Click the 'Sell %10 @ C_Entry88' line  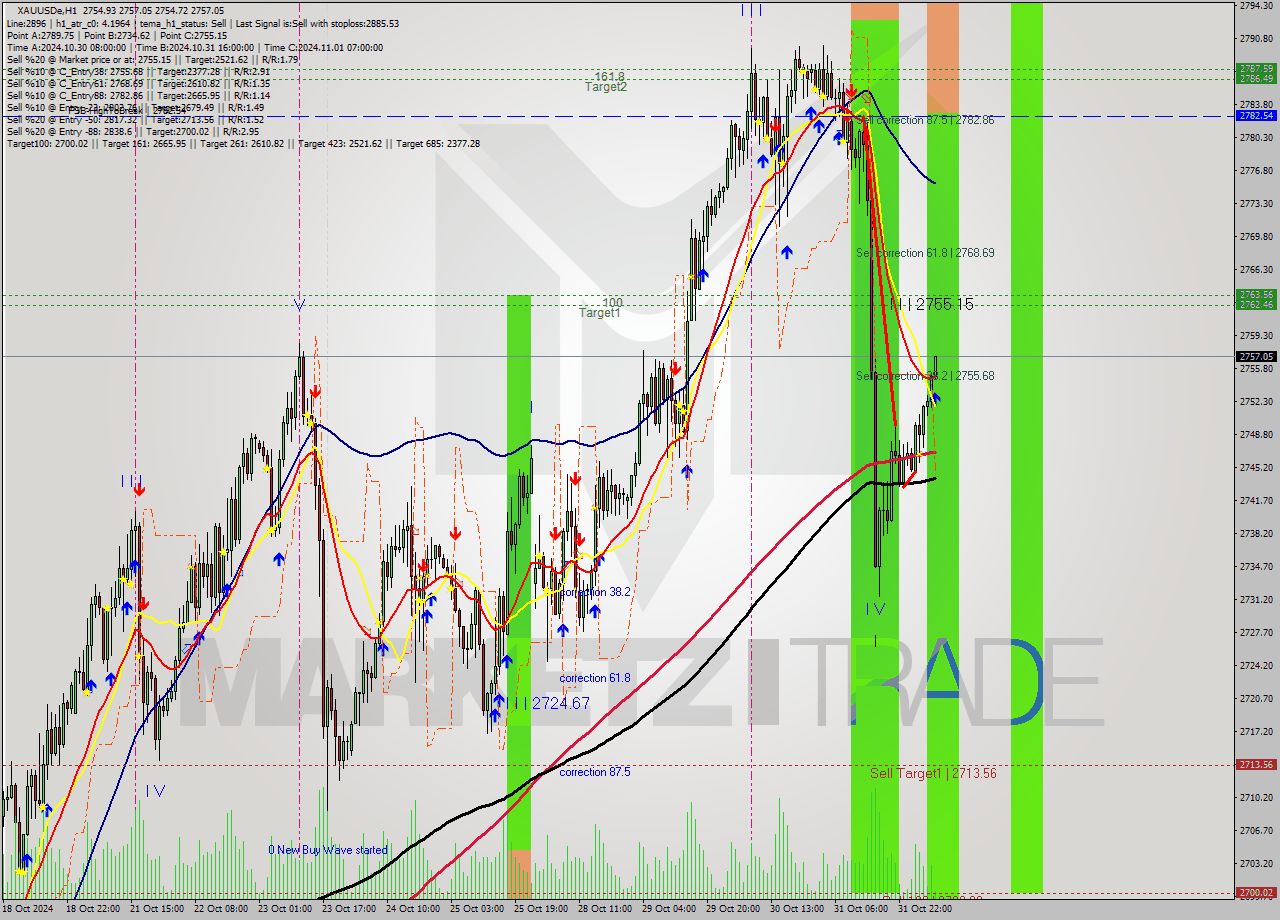[x=138, y=95]
